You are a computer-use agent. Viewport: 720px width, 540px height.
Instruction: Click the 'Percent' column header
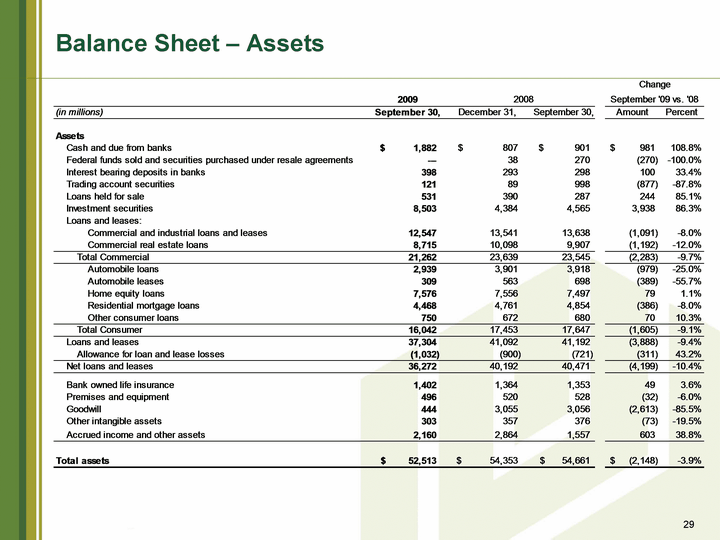681,112
